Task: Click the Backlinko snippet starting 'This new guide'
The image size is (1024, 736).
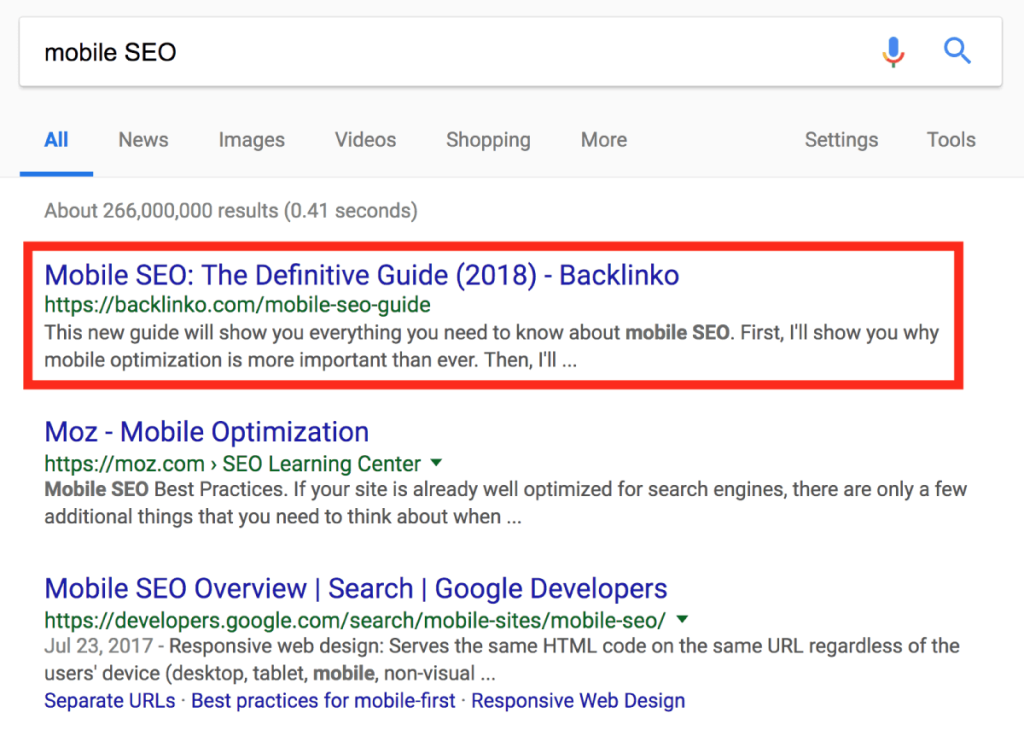Action: pos(491,346)
